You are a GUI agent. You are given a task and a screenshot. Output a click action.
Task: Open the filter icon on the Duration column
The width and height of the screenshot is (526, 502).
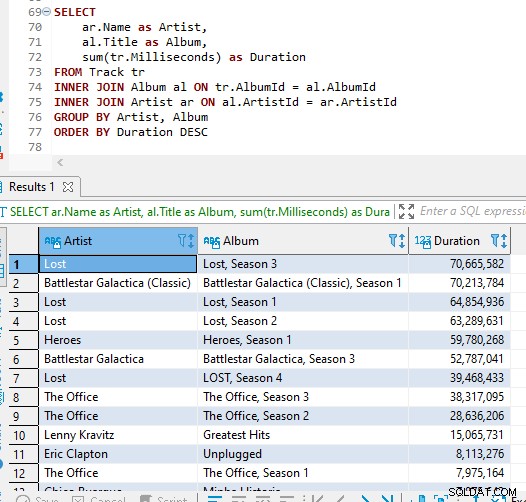(495, 241)
